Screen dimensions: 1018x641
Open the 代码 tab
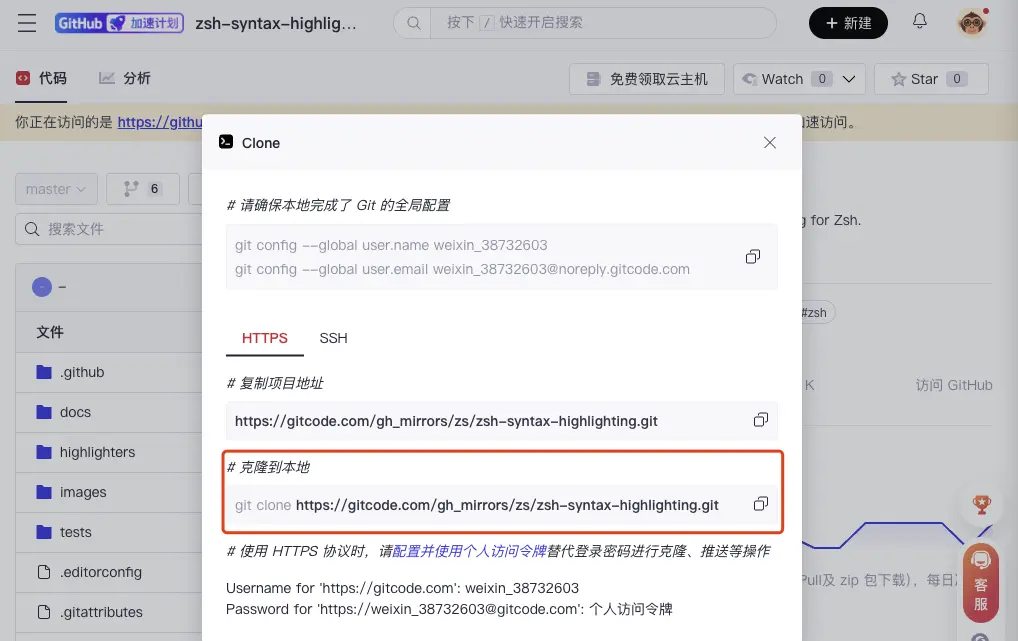(42, 79)
